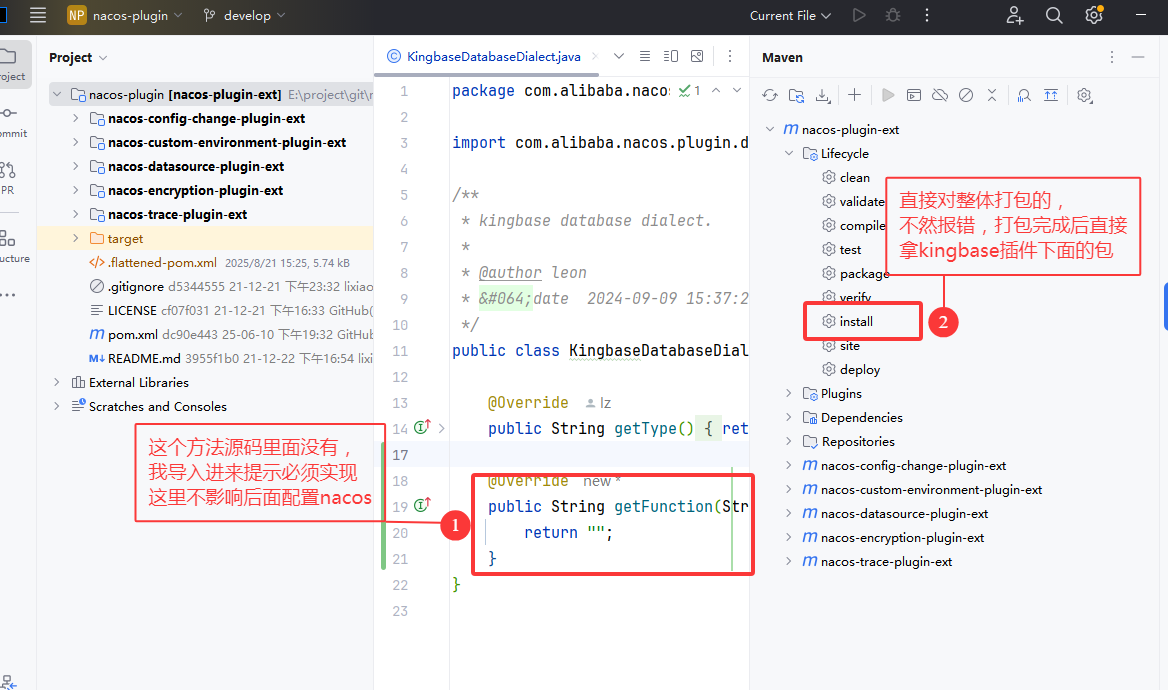The width and height of the screenshot is (1168, 690).
Task: Open the Project view selector dropdown
Action: tap(78, 57)
